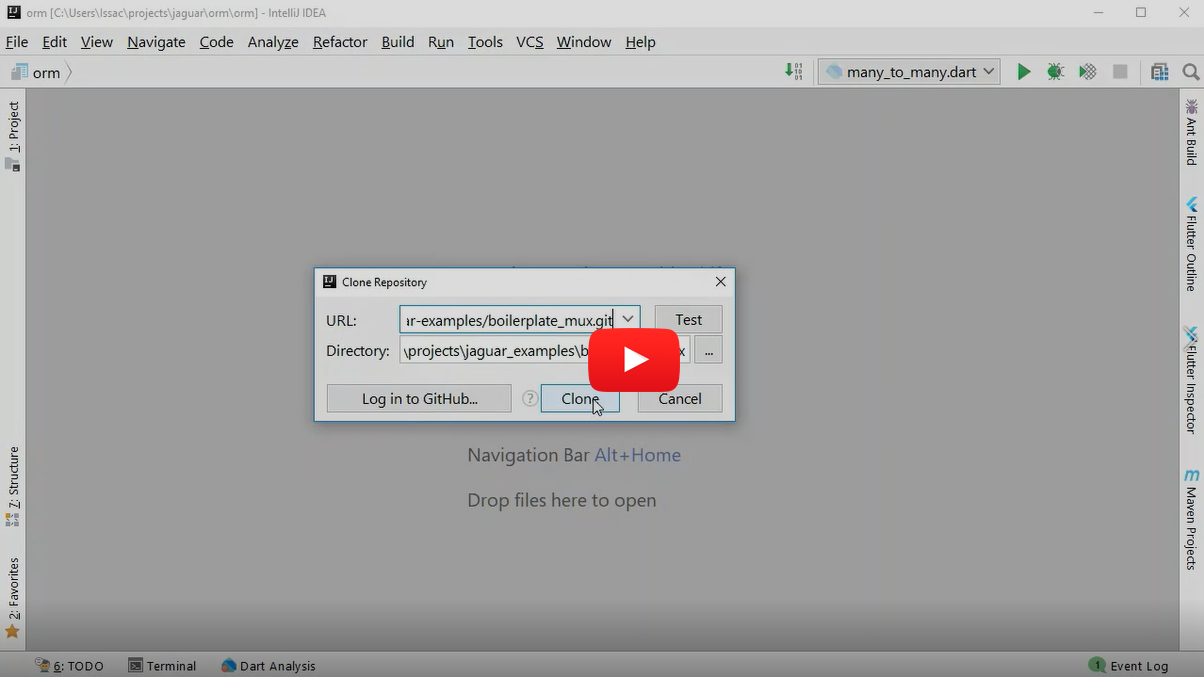The image size is (1204, 677).
Task: Open the Code menu
Action: pyautogui.click(x=216, y=42)
